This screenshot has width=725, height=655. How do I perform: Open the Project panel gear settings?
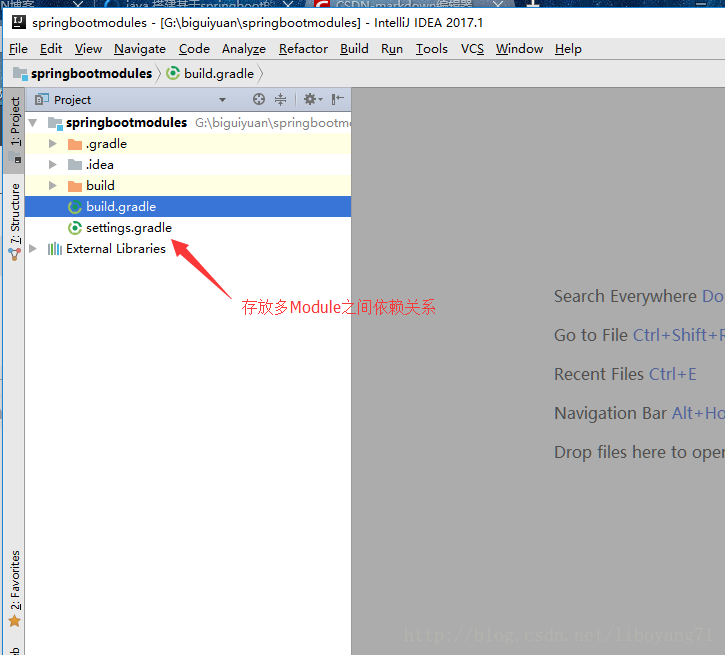pyautogui.click(x=313, y=99)
